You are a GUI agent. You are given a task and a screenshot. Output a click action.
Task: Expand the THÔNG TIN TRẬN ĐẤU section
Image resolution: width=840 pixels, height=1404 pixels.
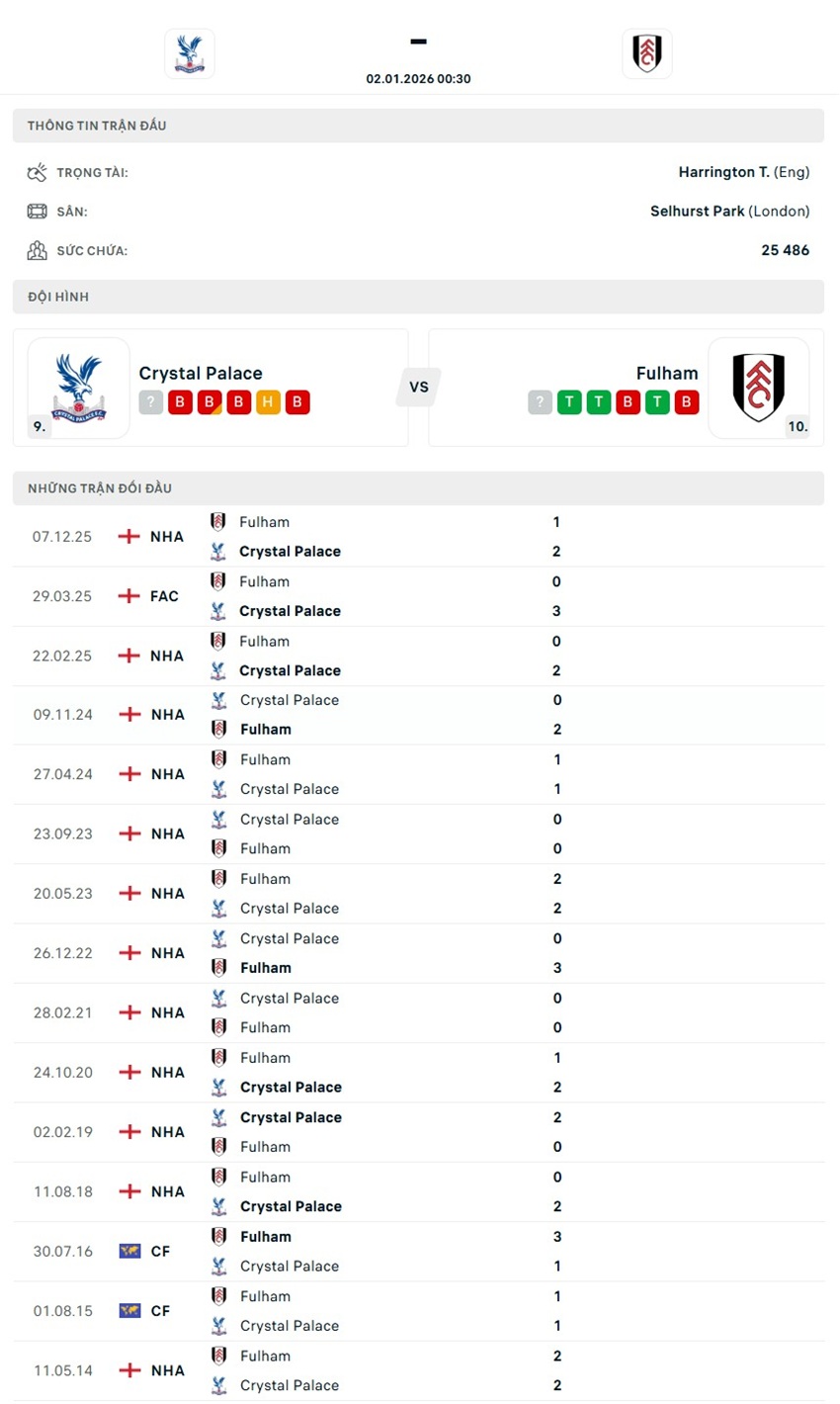tap(419, 125)
